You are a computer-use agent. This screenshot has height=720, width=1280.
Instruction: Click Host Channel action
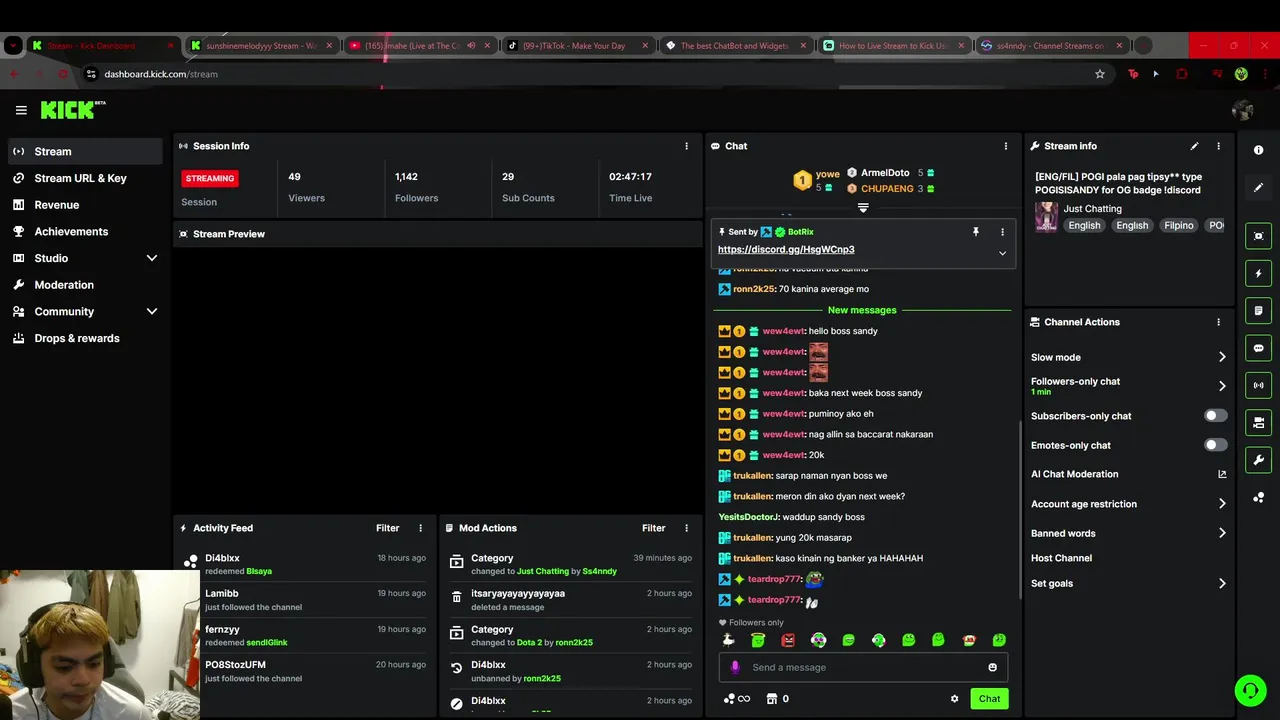tap(1061, 558)
